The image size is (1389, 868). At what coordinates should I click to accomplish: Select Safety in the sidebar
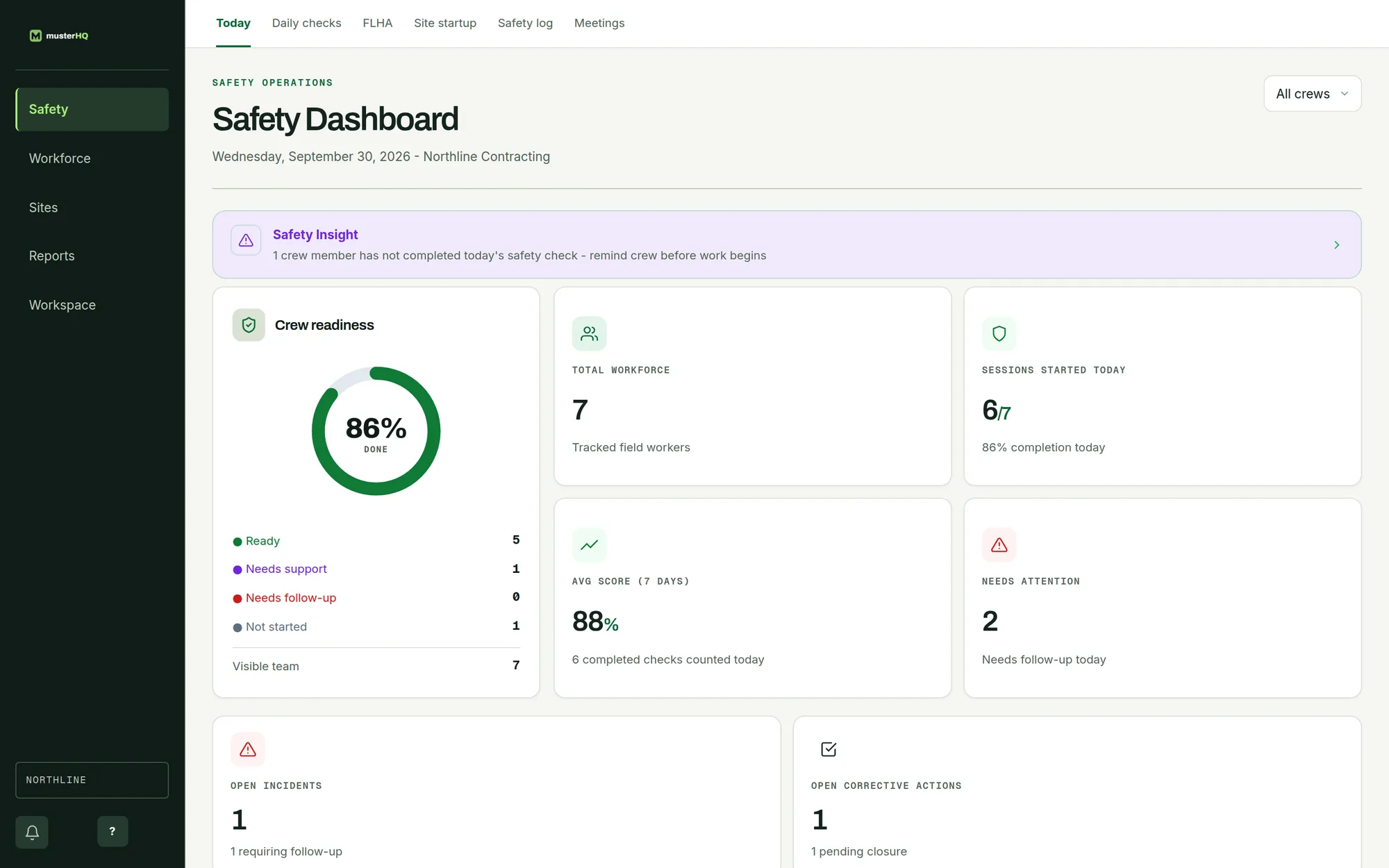(x=92, y=110)
